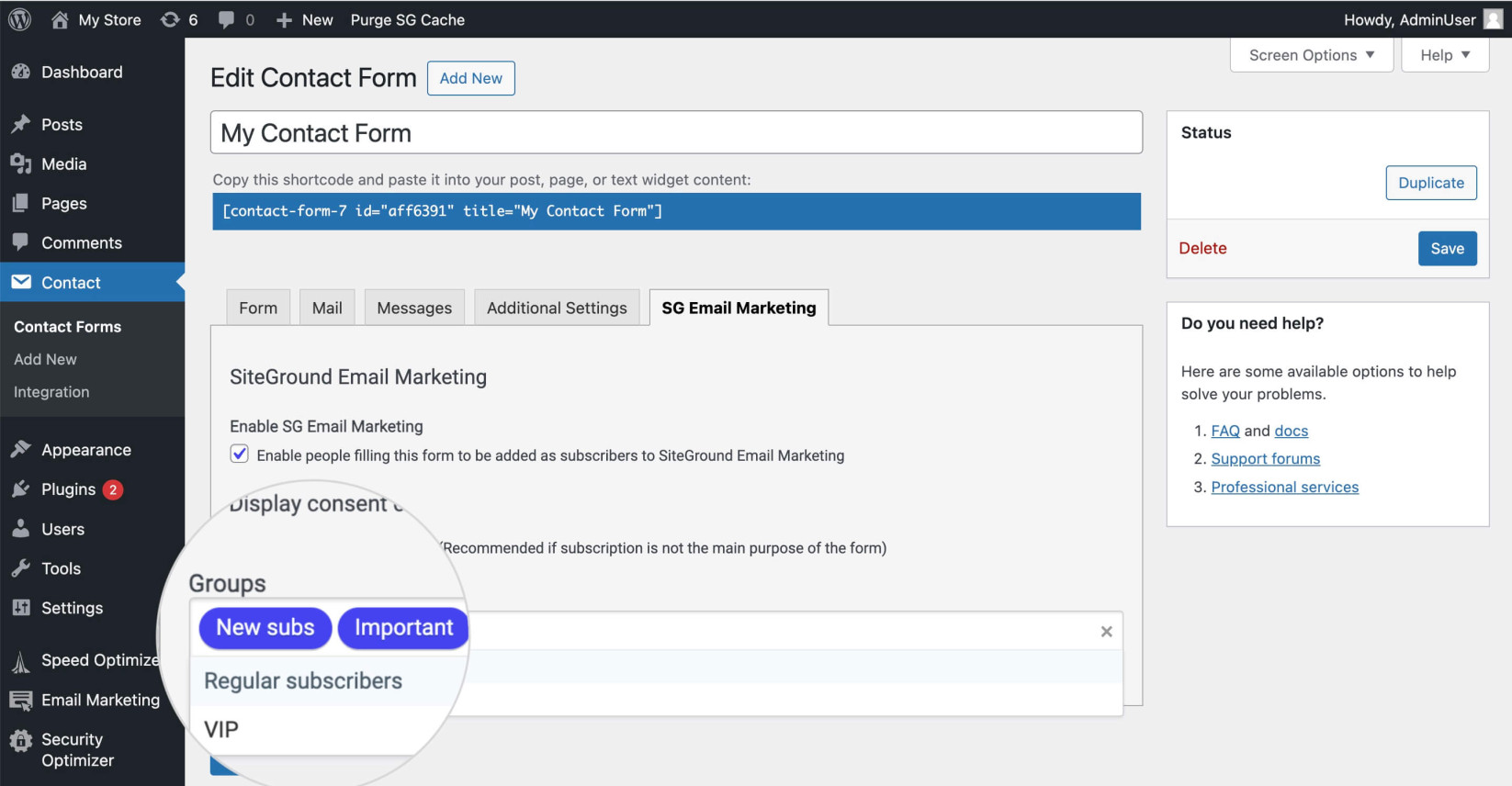Click the New subs group tag
Image resolution: width=1512 pixels, height=786 pixels.
(x=265, y=628)
